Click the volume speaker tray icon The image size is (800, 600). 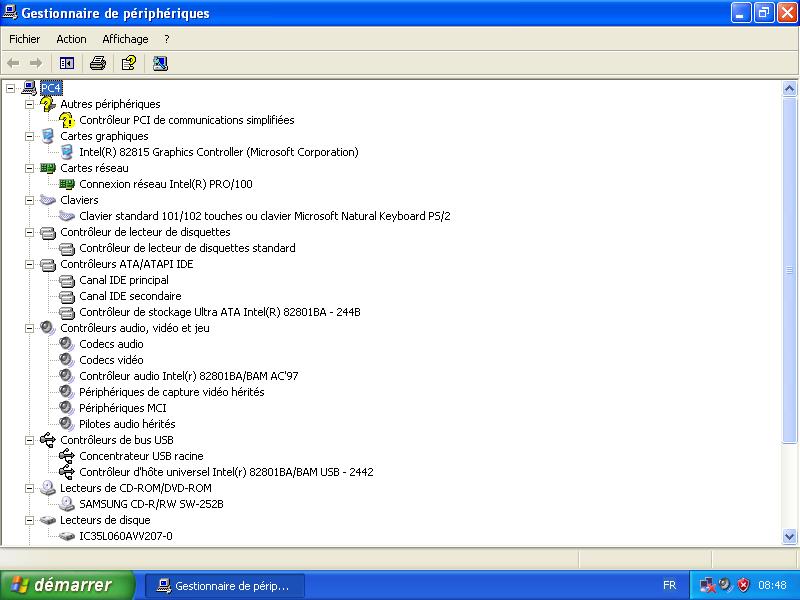(725, 585)
